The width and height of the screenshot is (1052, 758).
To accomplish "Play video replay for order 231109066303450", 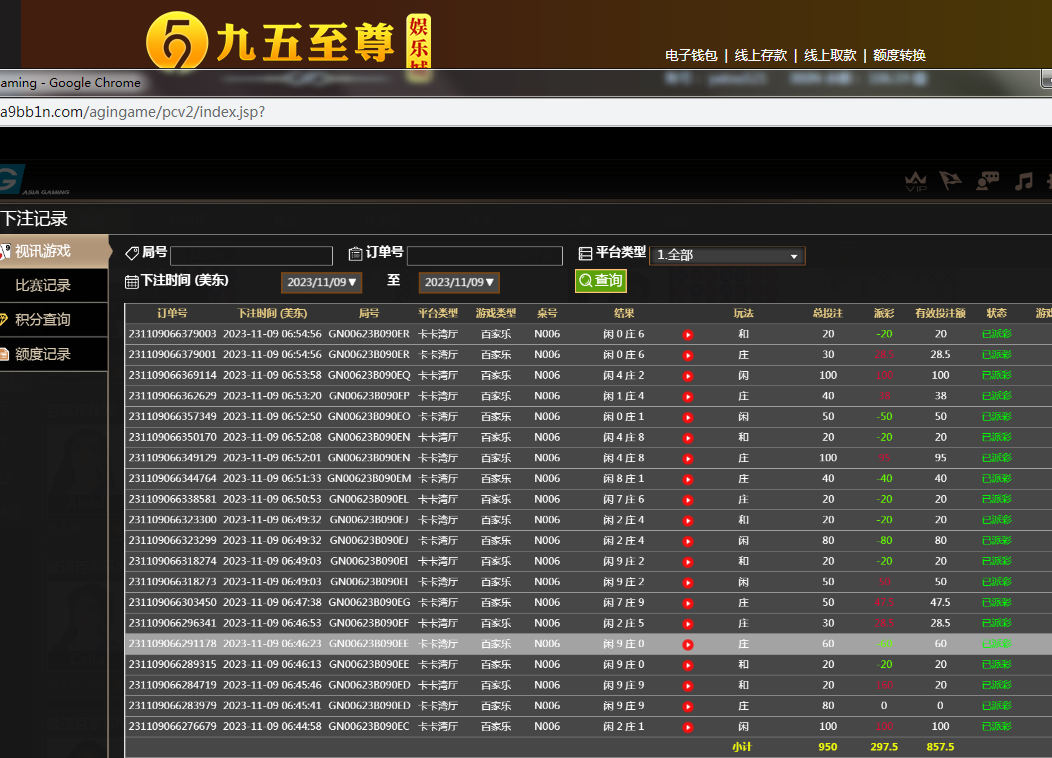I will 688,604.
